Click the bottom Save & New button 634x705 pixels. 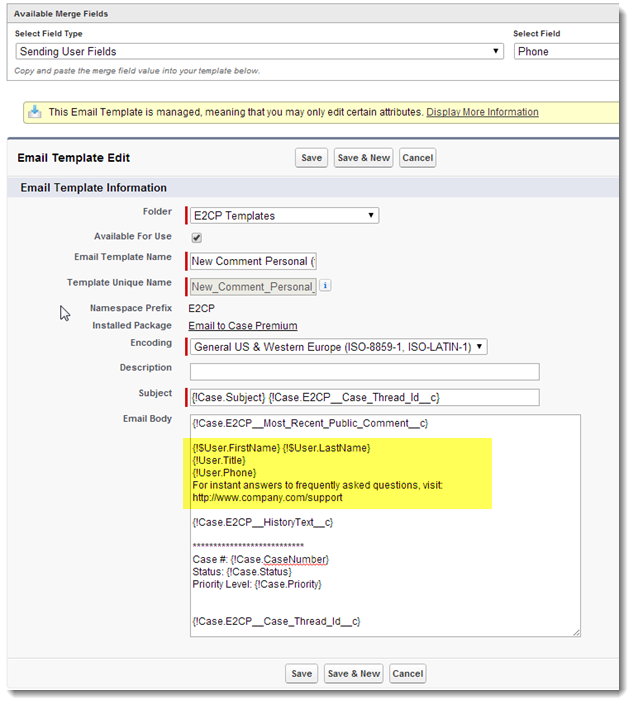click(x=353, y=673)
